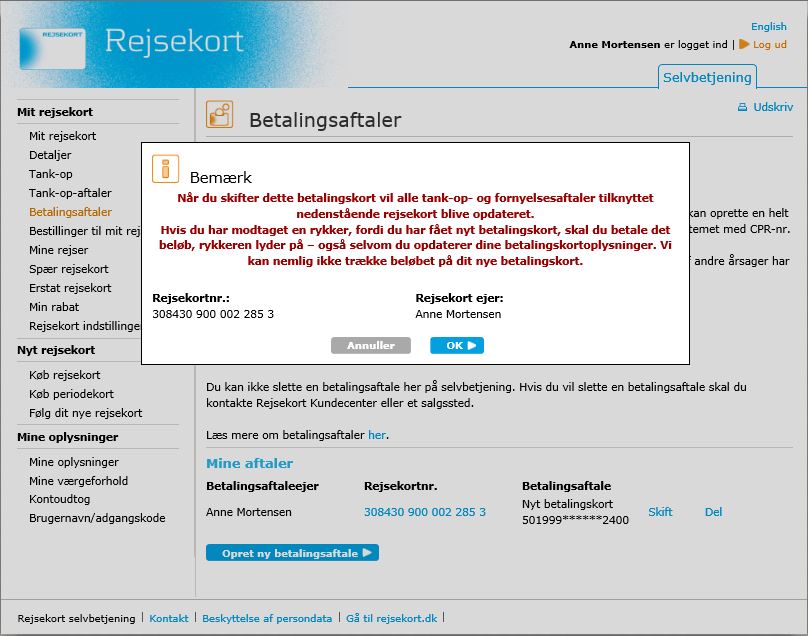
Task: Confirm the dialog by clicking OK
Action: click(x=455, y=344)
